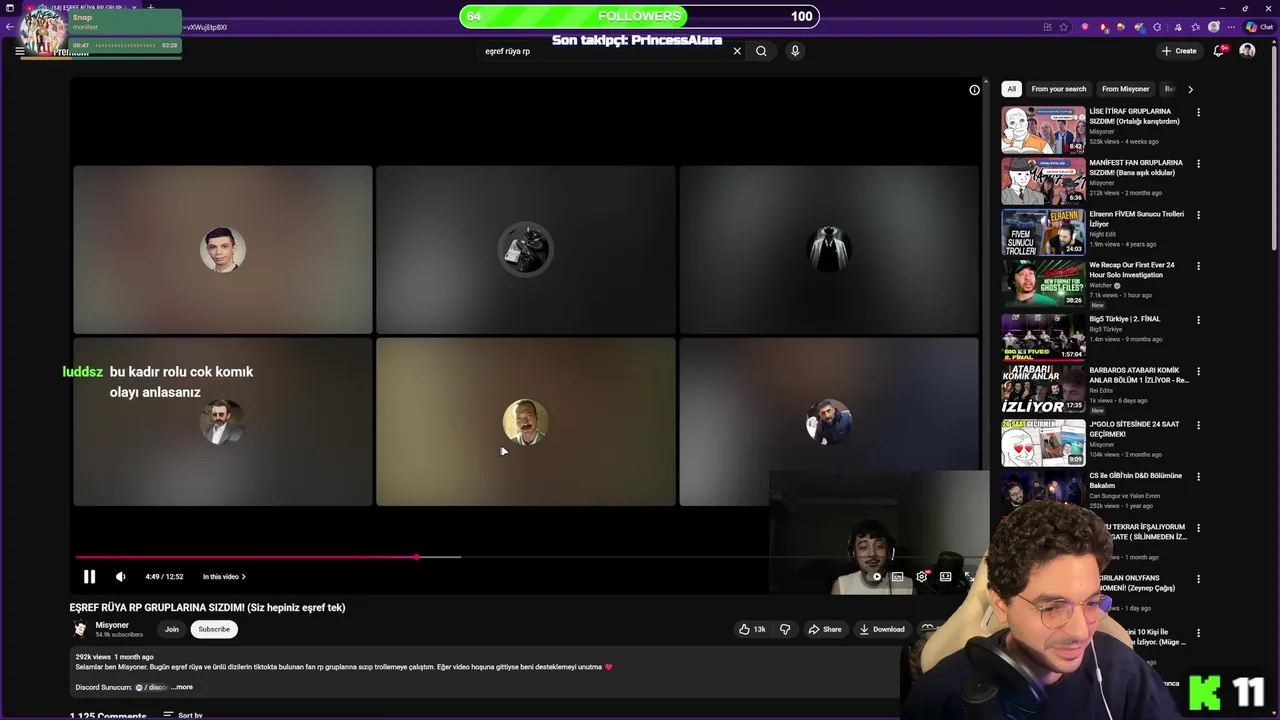Viewport: 1280px width, 720px height.
Task: Click the '292k views 1 month ago' text
Action: 114,657
